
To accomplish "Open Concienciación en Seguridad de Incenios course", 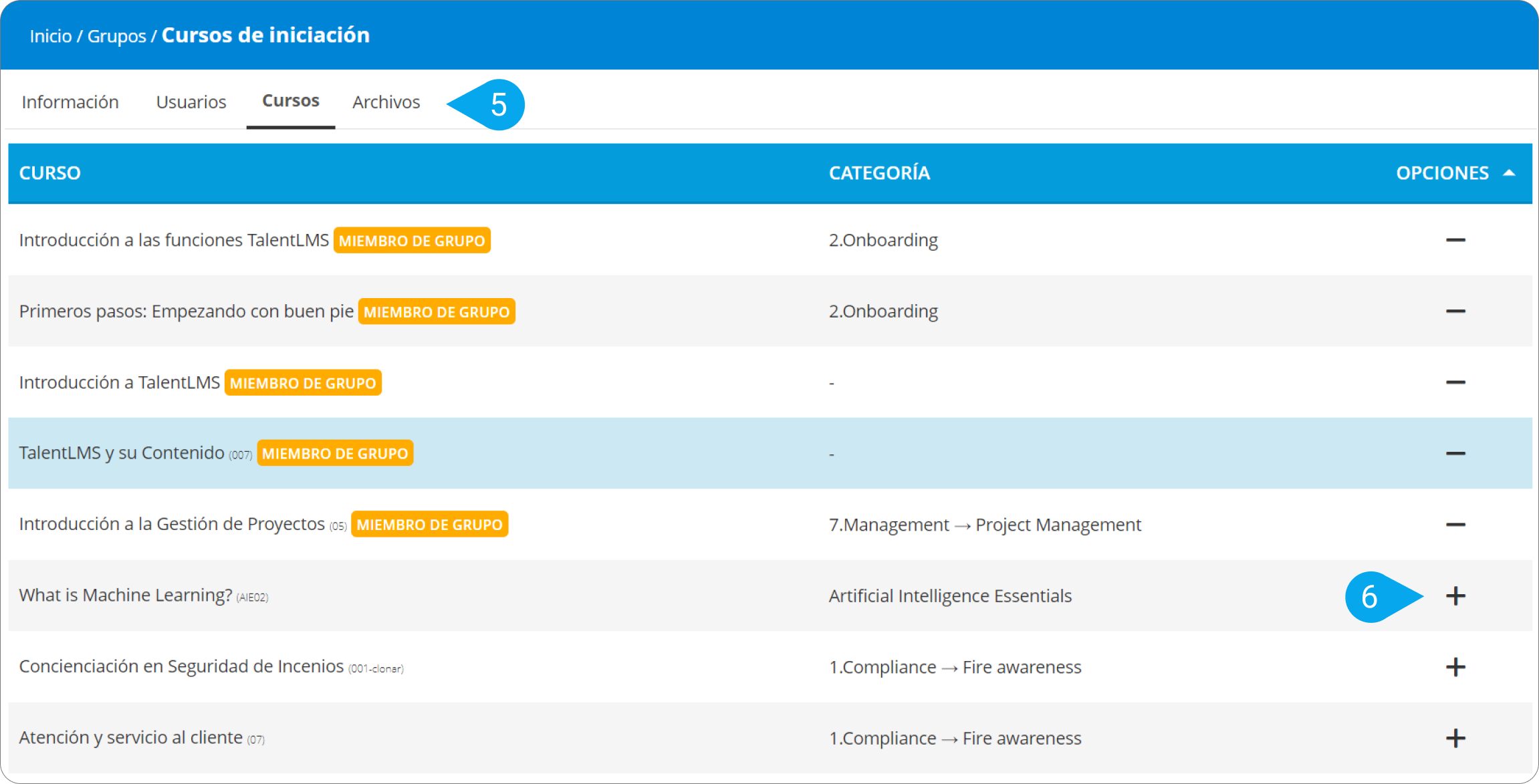I will tap(181, 666).
